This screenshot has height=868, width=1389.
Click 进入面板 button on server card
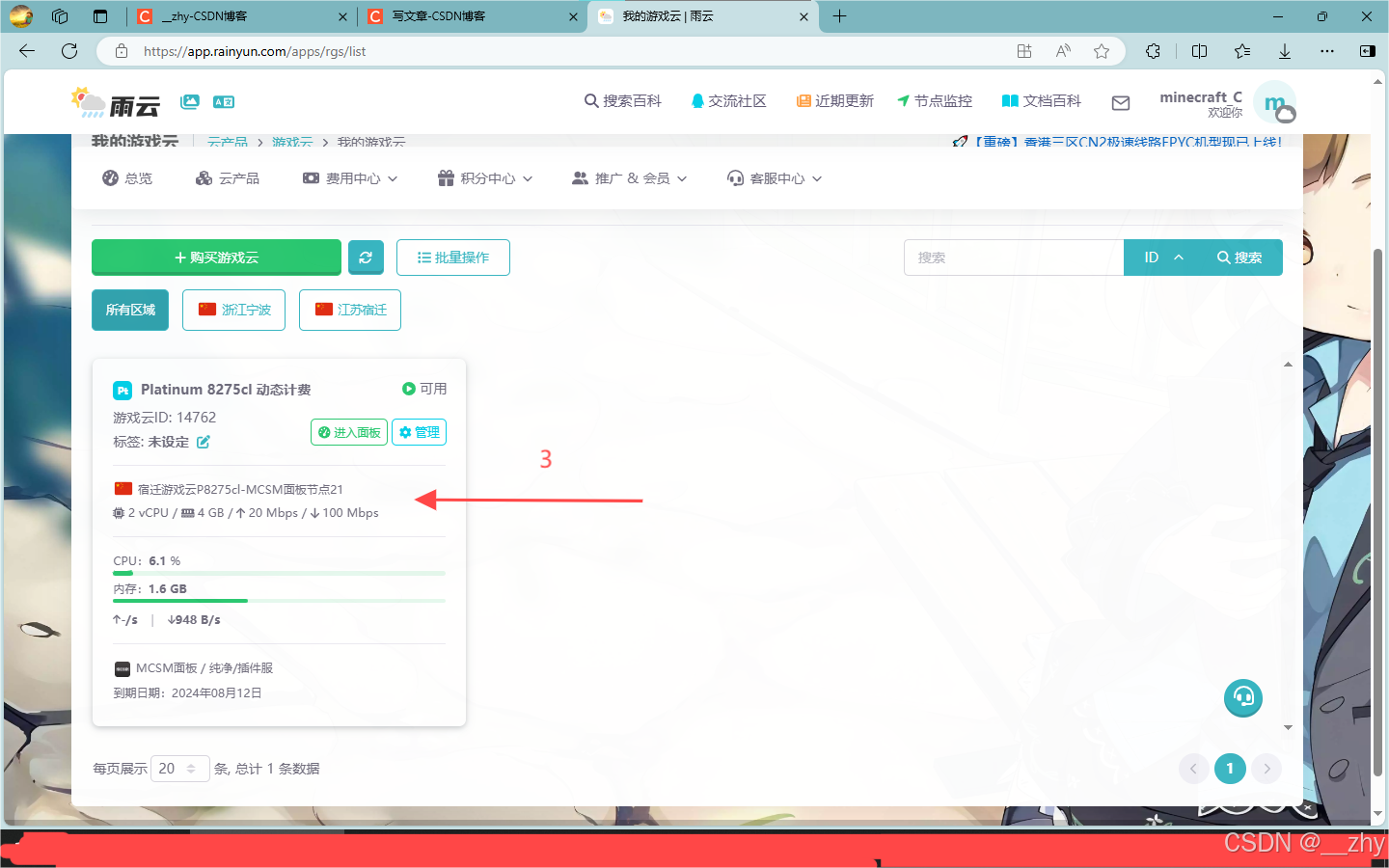click(x=349, y=432)
